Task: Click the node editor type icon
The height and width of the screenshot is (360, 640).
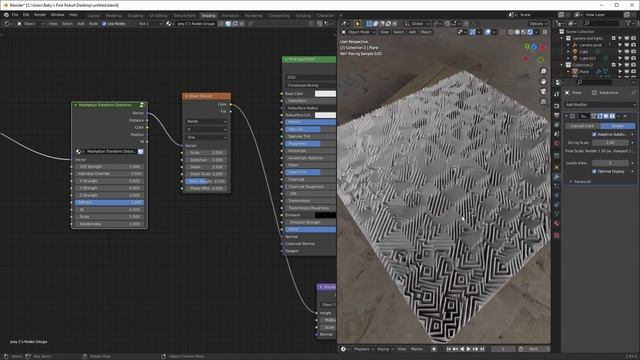Action: point(7,24)
